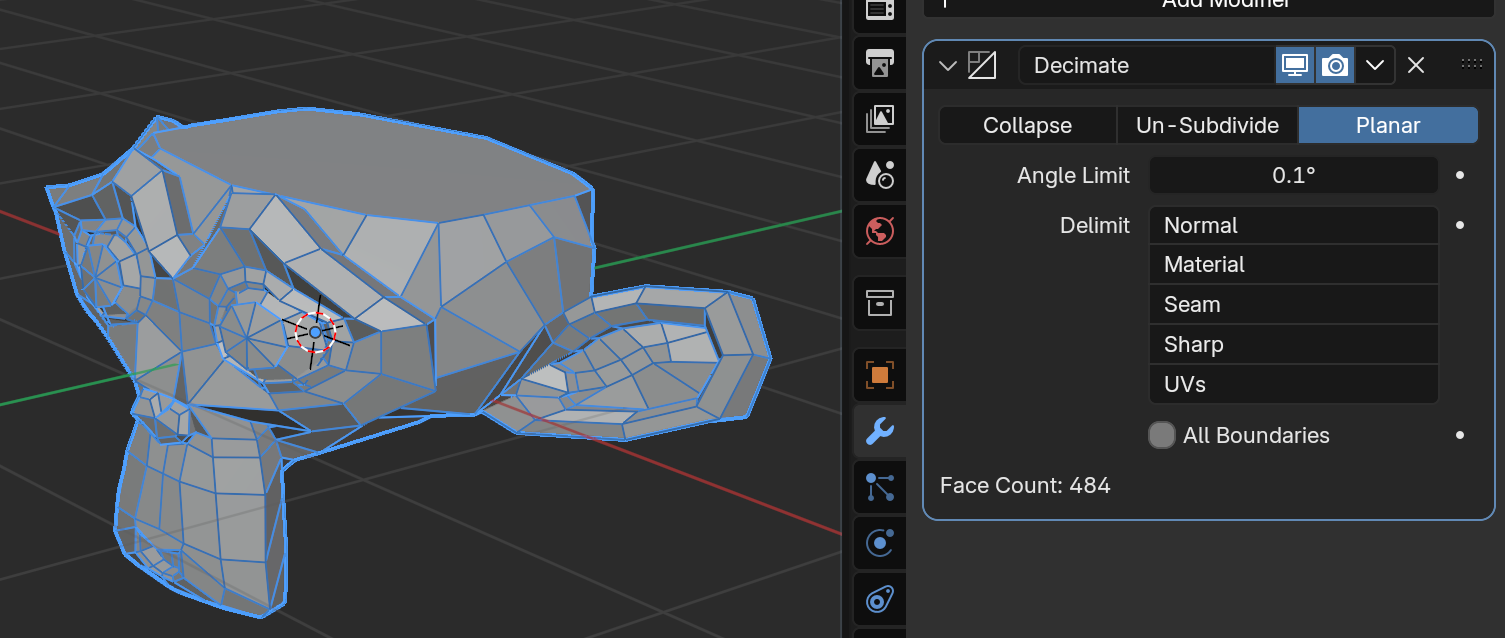Switch Decimate mode to Collapse
The width and height of the screenshot is (1505, 638).
[1027, 125]
